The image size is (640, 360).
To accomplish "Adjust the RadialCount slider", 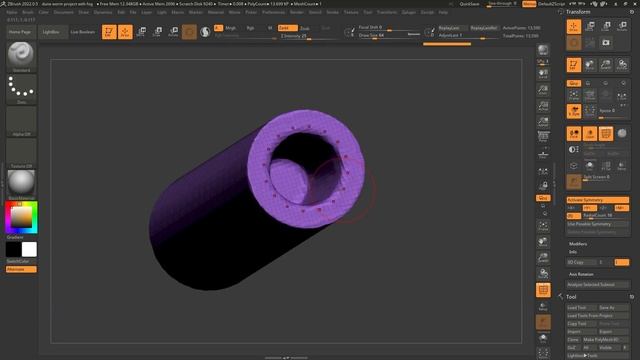I will 606,216.
